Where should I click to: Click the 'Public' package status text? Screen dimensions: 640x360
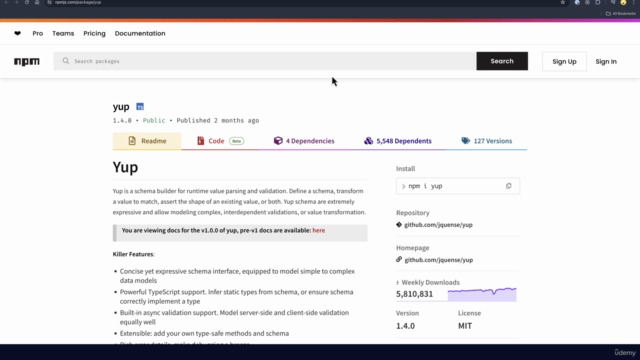click(x=154, y=120)
